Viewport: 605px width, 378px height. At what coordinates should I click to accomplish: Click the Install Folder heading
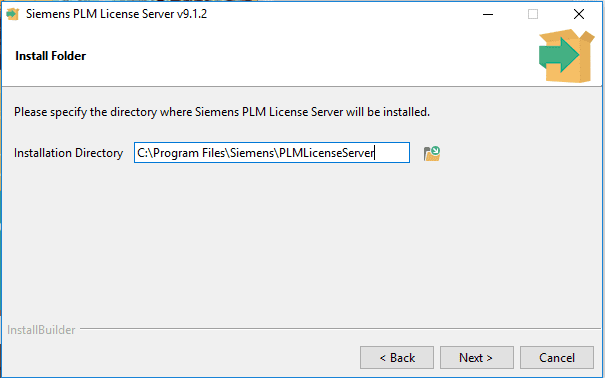(x=51, y=56)
